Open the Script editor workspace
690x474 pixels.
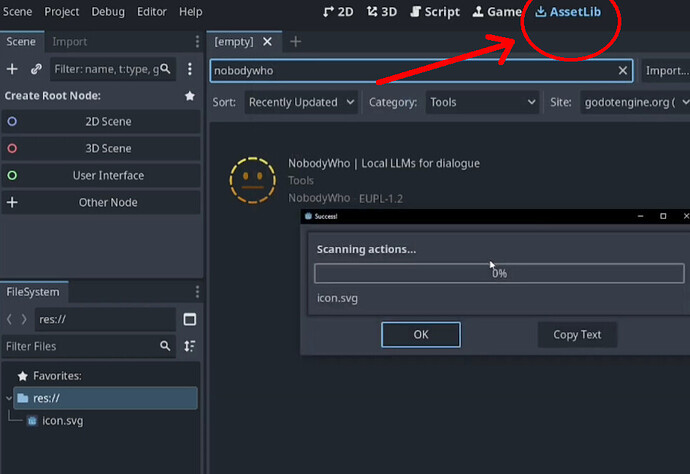tap(435, 12)
